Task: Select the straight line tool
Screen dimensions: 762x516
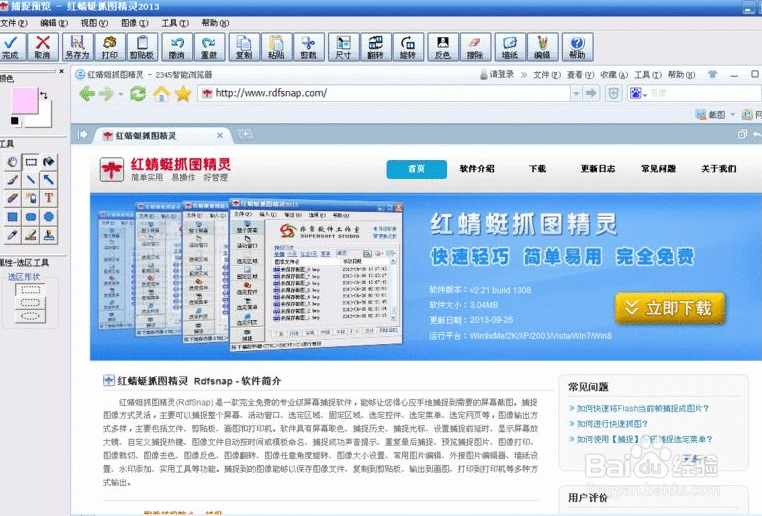Action: pos(31,180)
